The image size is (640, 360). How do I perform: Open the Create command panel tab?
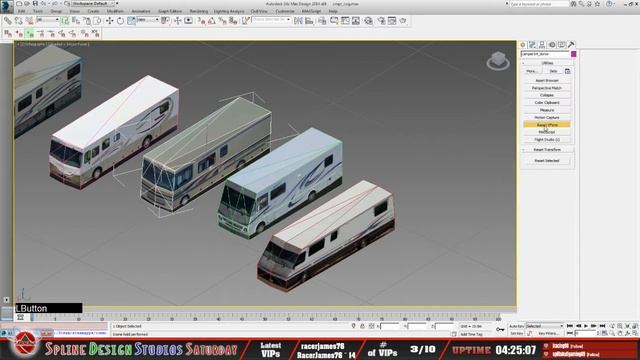pos(523,44)
